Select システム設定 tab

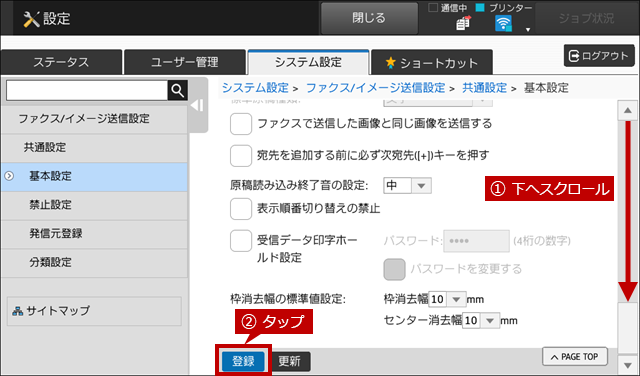pos(308,62)
